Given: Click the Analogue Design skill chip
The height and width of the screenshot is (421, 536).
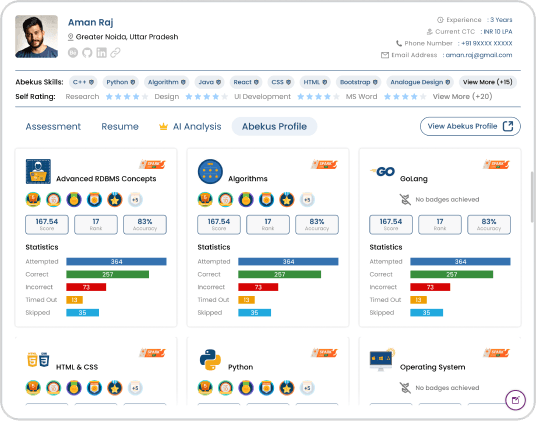Looking at the screenshot, I should pos(420,82).
